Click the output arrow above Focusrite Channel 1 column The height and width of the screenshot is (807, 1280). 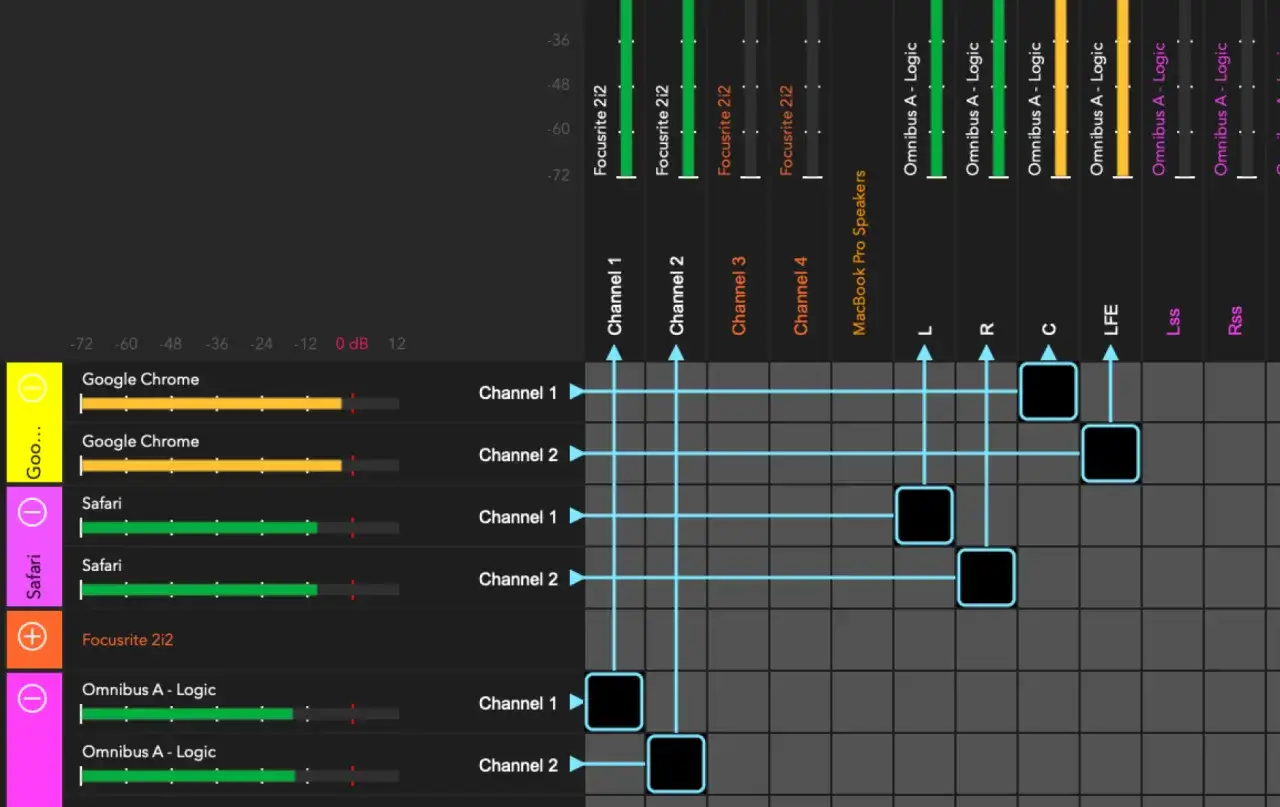614,352
